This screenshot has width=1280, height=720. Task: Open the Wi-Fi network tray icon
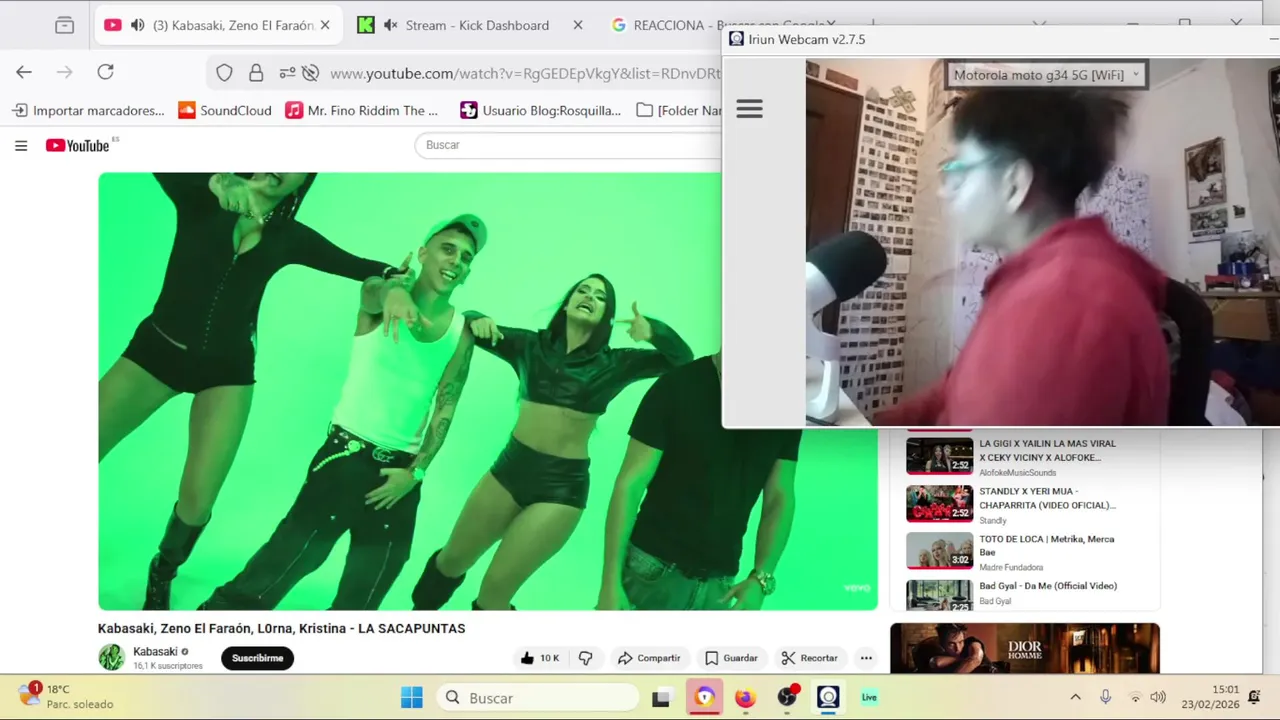coord(1135,698)
